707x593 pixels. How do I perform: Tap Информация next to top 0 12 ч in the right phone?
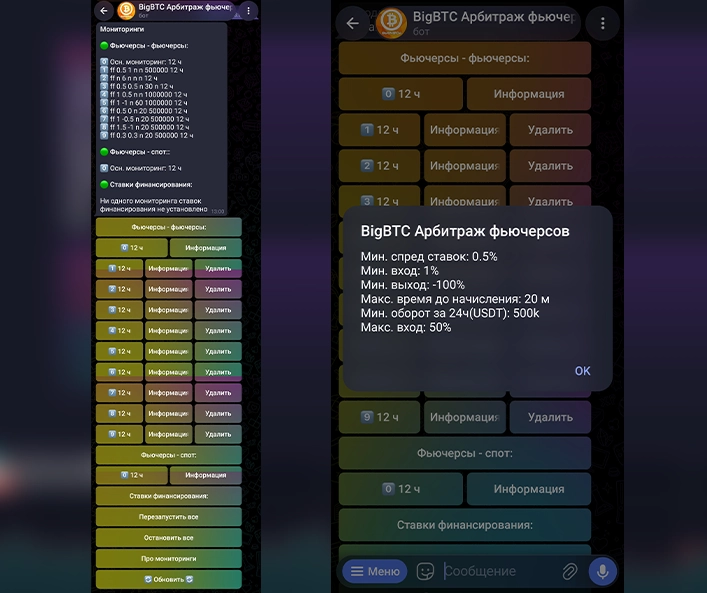(x=529, y=94)
